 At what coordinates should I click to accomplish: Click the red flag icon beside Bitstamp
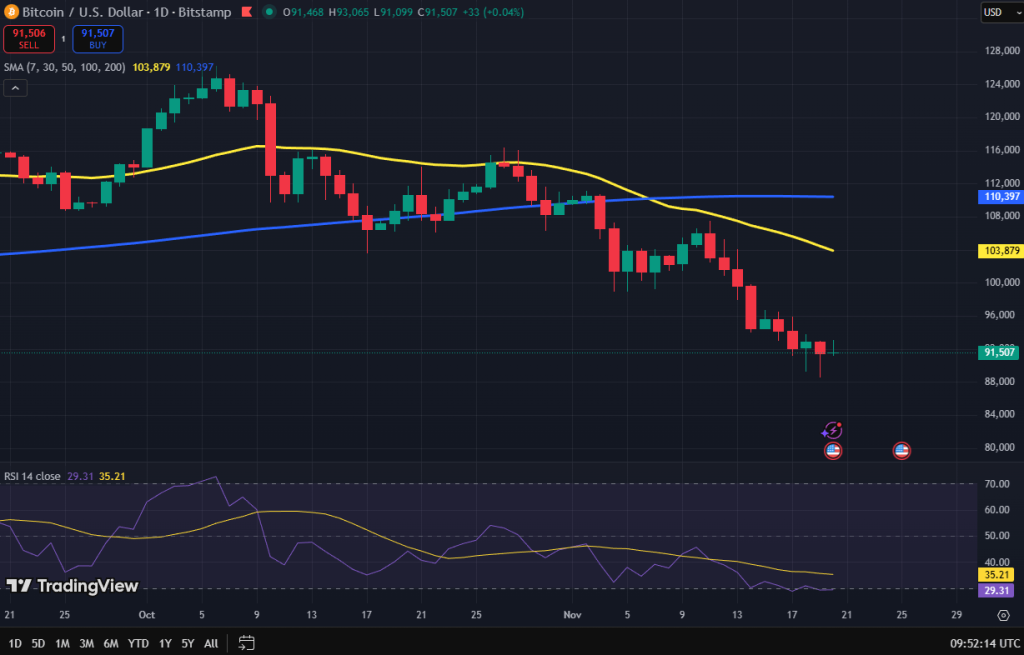[x=247, y=12]
